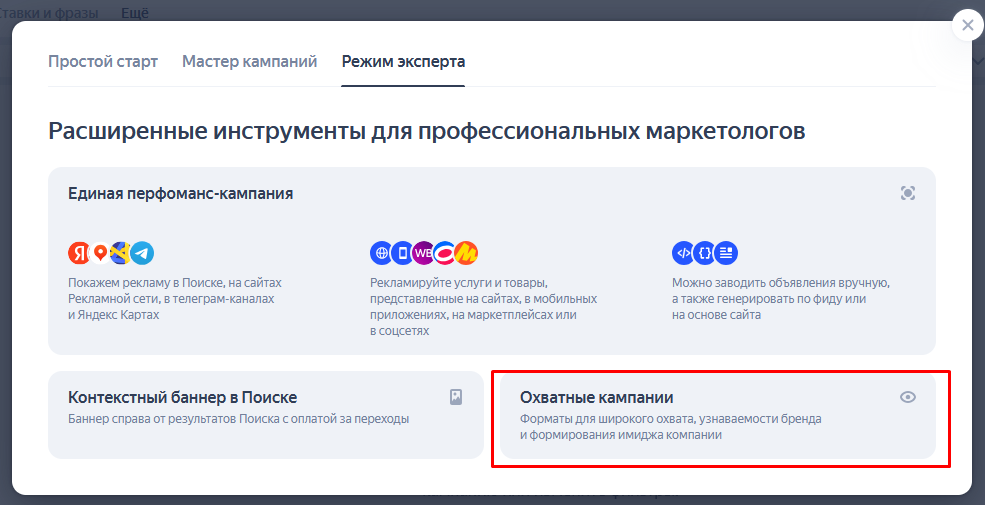Viewport: 985px width, 505px height.
Task: Click the target icon on Единая перфоманс-кампания card
Action: tap(908, 193)
